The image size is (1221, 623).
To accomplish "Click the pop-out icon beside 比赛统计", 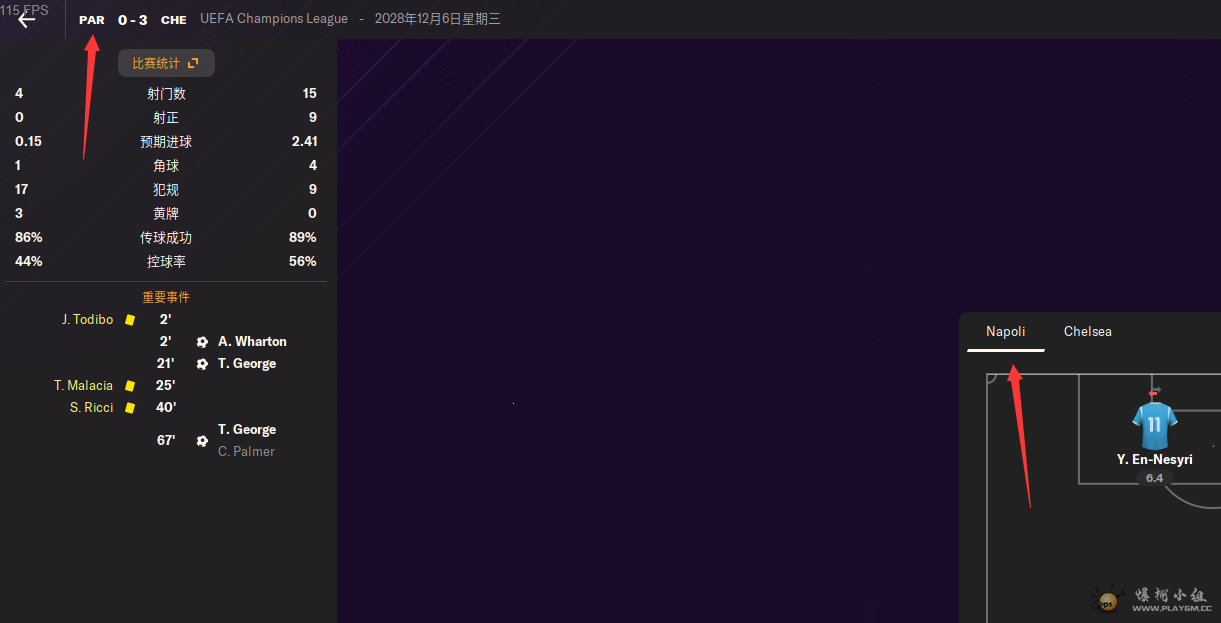I will point(193,63).
